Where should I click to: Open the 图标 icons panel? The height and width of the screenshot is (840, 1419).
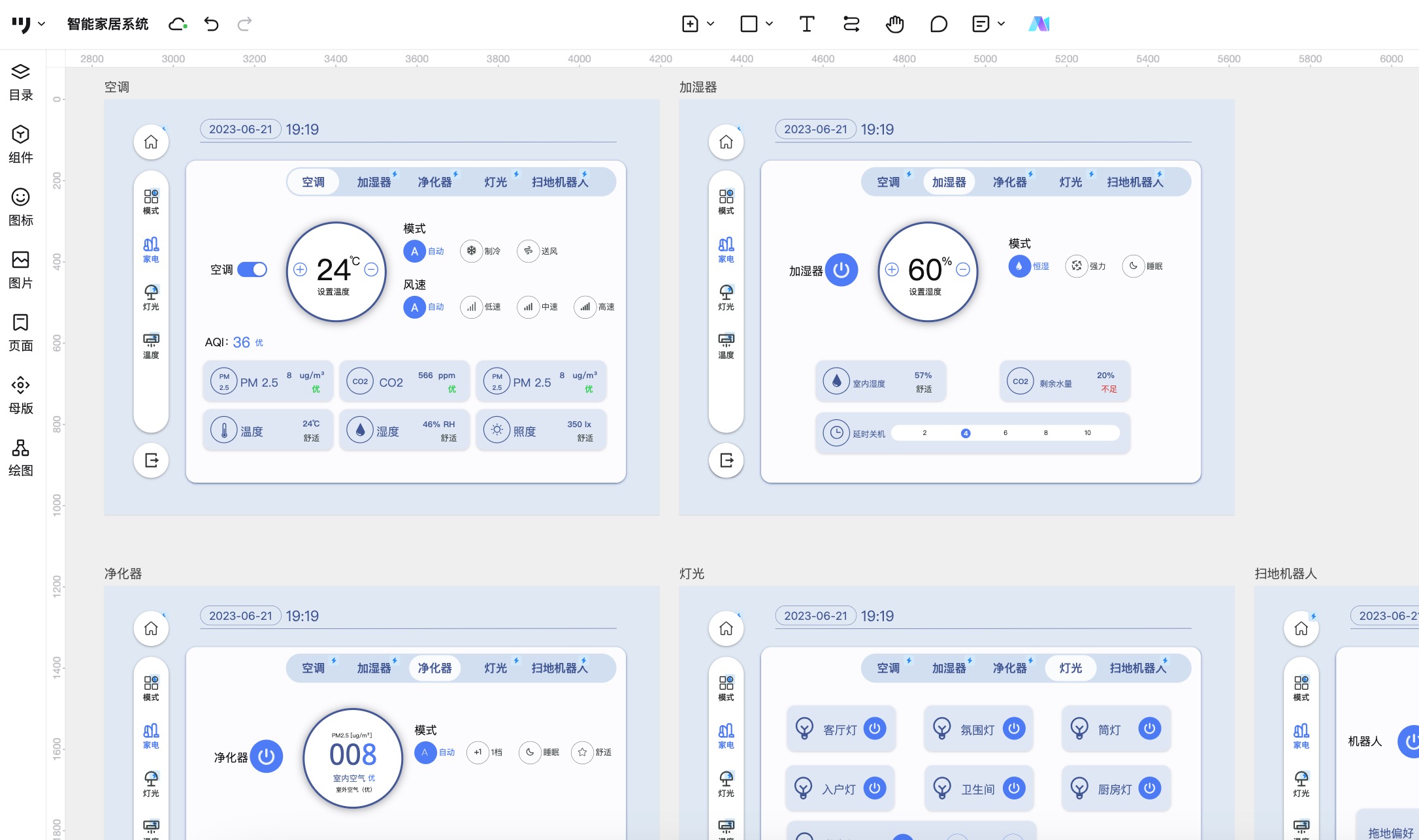pyautogui.click(x=20, y=207)
